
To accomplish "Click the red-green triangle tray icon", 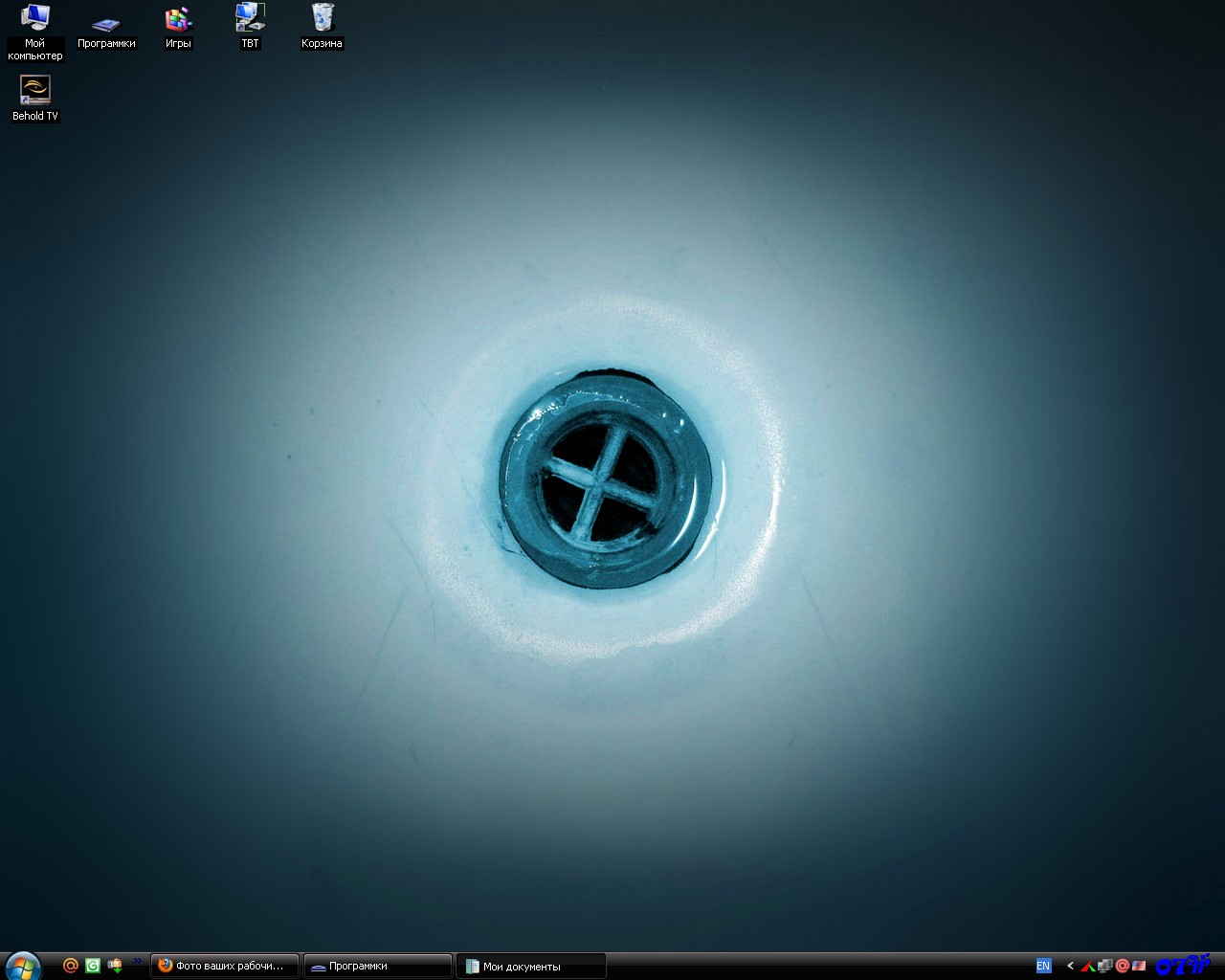I will click(1088, 966).
